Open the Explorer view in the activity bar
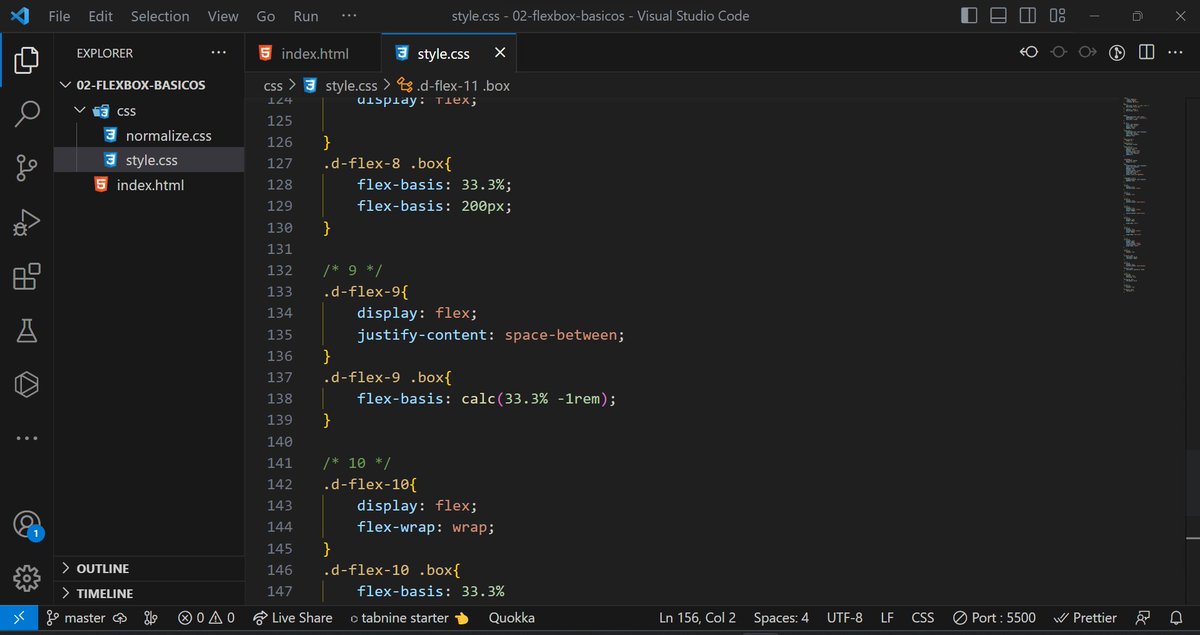 click(x=27, y=61)
